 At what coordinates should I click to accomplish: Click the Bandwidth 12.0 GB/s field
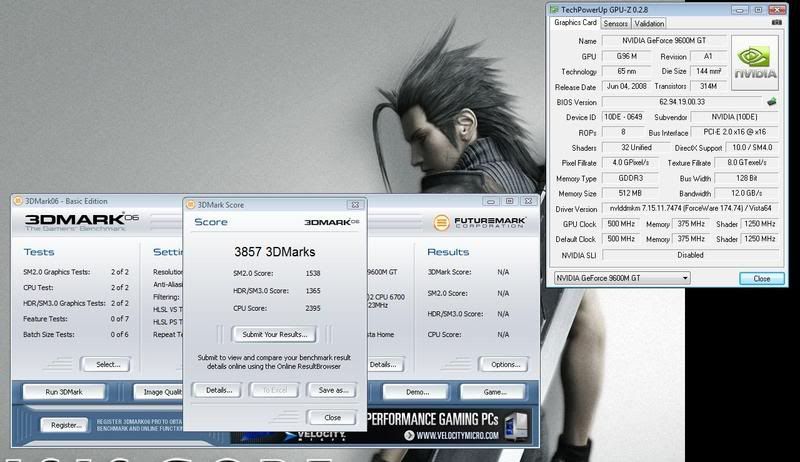(x=746, y=193)
